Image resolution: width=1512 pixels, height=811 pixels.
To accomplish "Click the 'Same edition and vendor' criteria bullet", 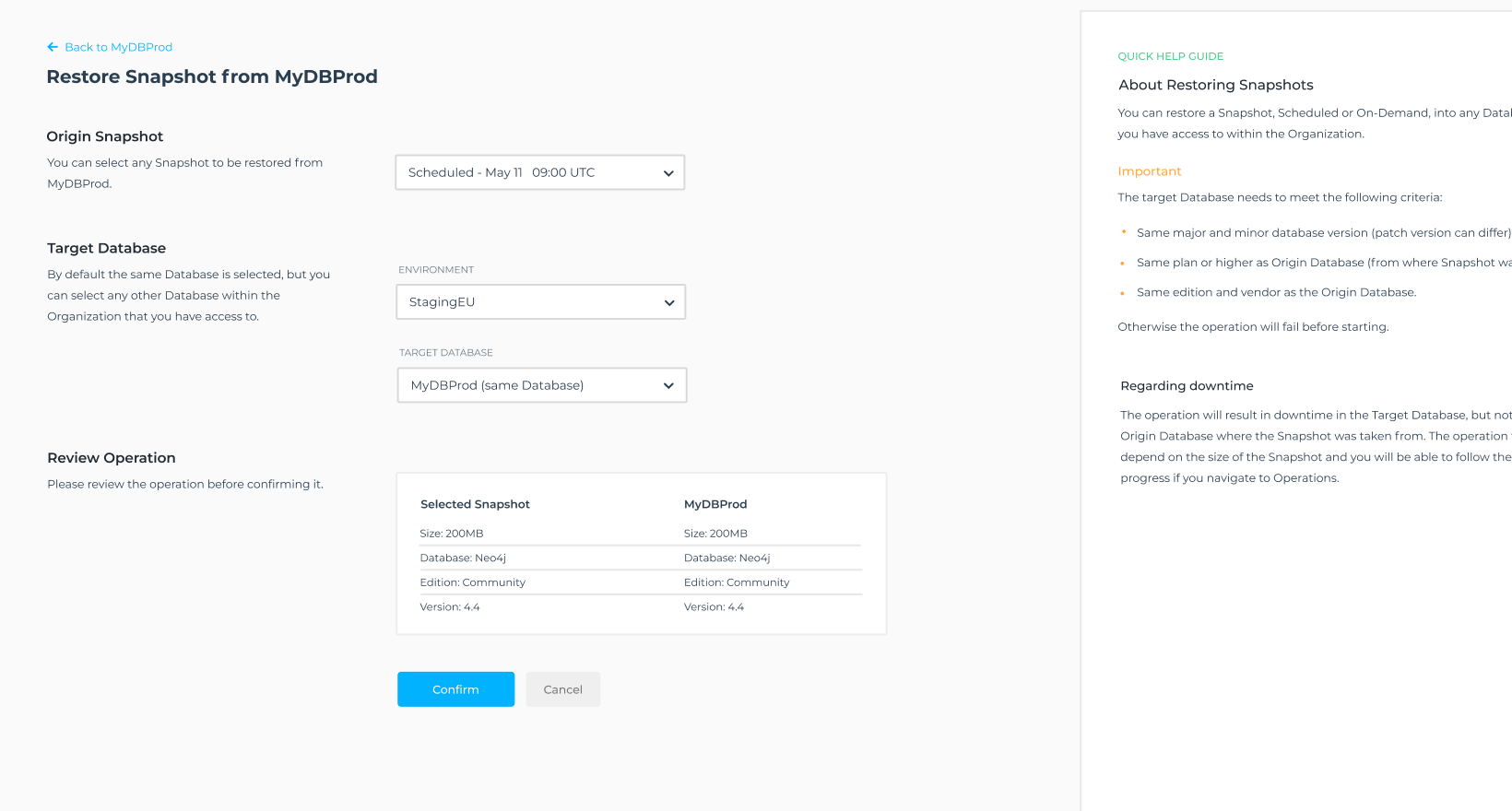I will tap(1276, 292).
